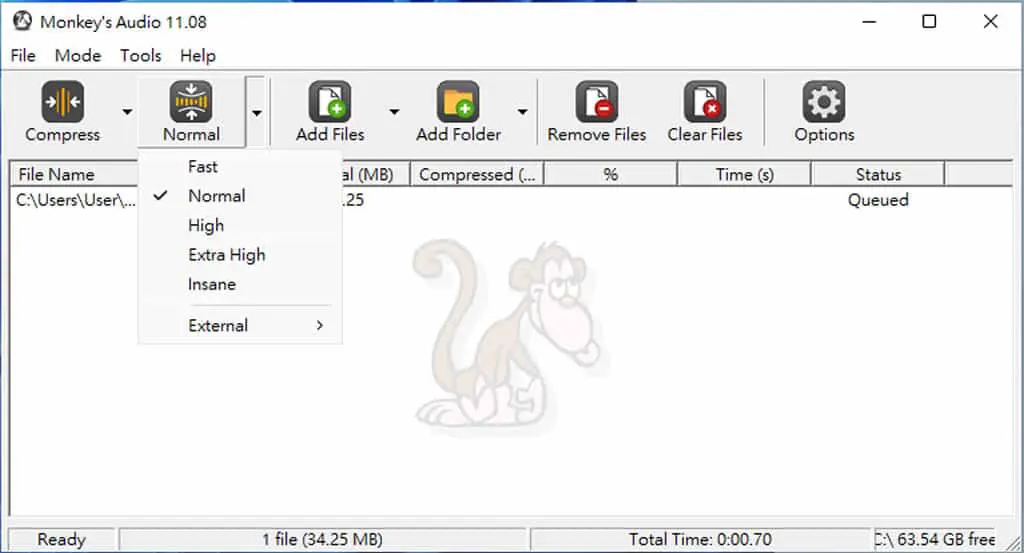Open Options via the gear icon
The height and width of the screenshot is (553, 1024).
824,101
